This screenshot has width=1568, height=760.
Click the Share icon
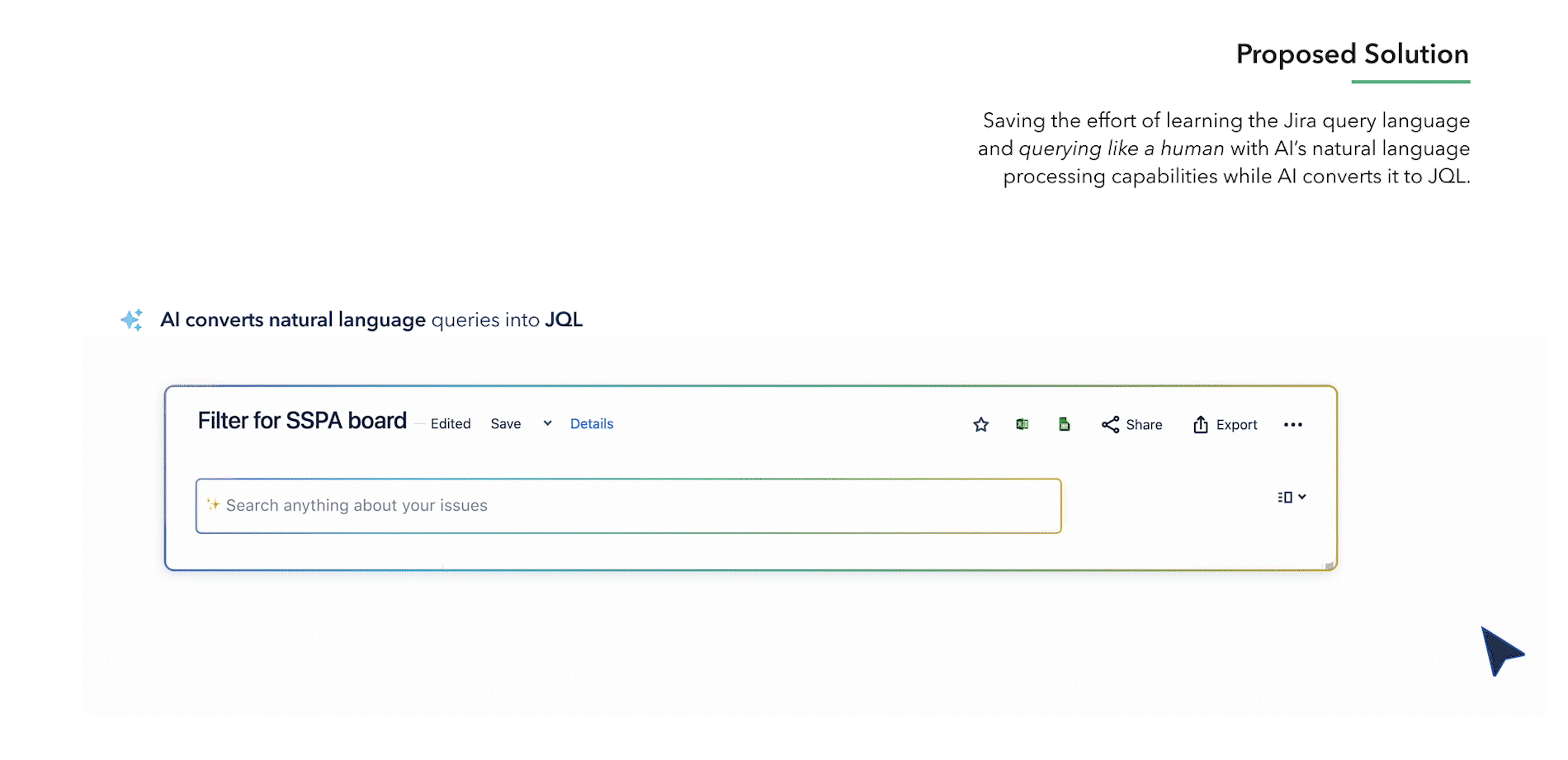coord(1111,425)
